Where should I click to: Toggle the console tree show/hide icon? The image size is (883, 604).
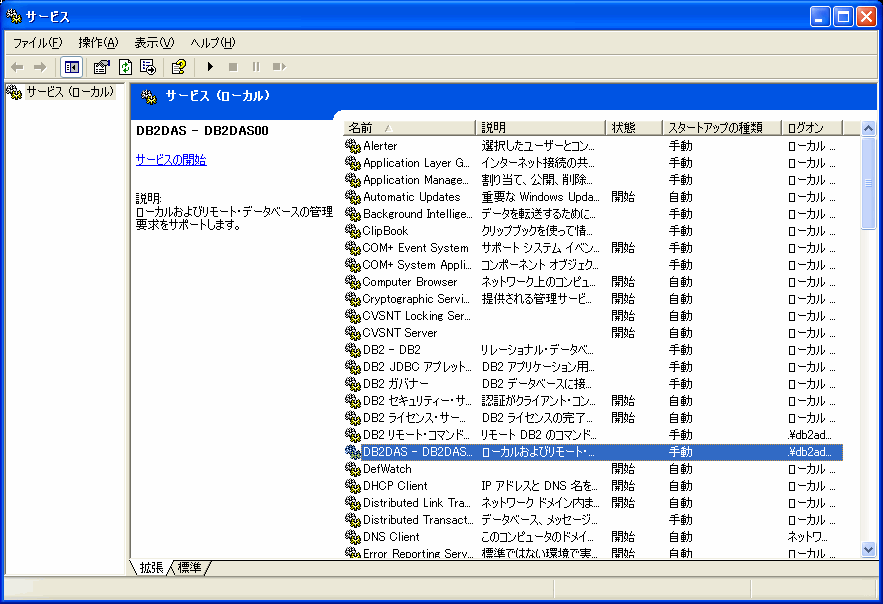[x=72, y=67]
